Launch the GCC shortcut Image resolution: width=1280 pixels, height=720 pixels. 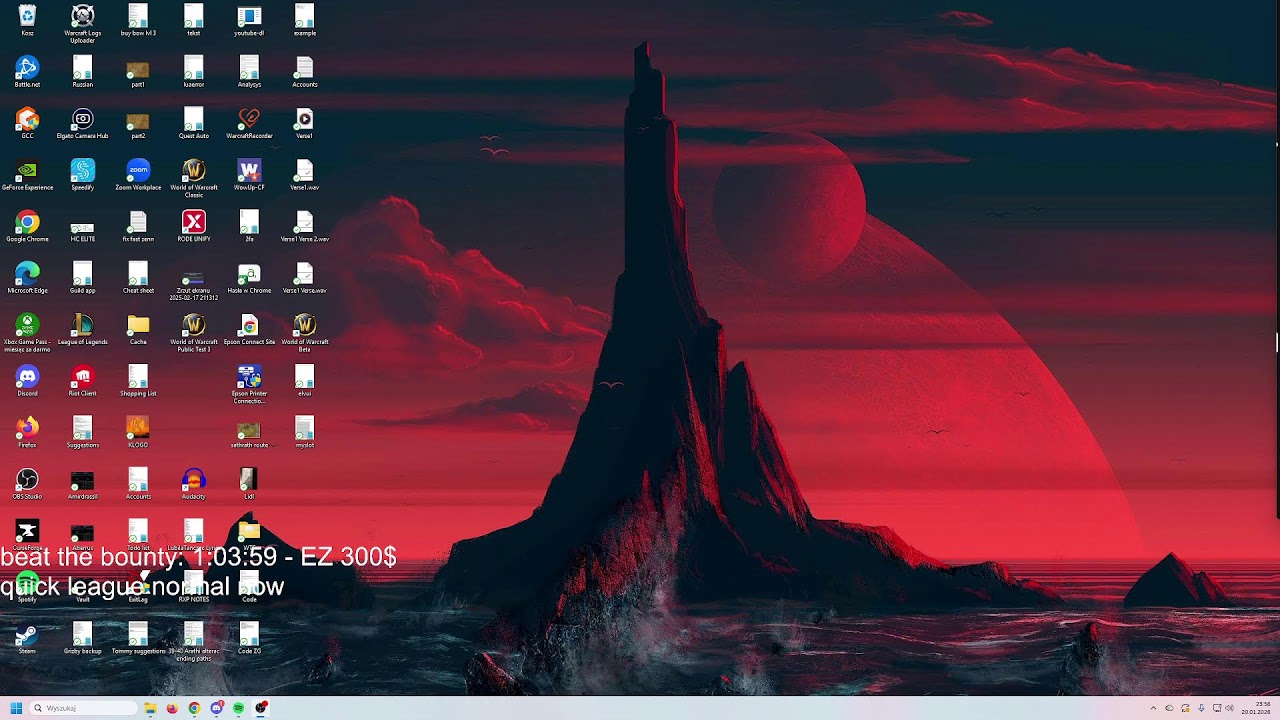(27, 123)
